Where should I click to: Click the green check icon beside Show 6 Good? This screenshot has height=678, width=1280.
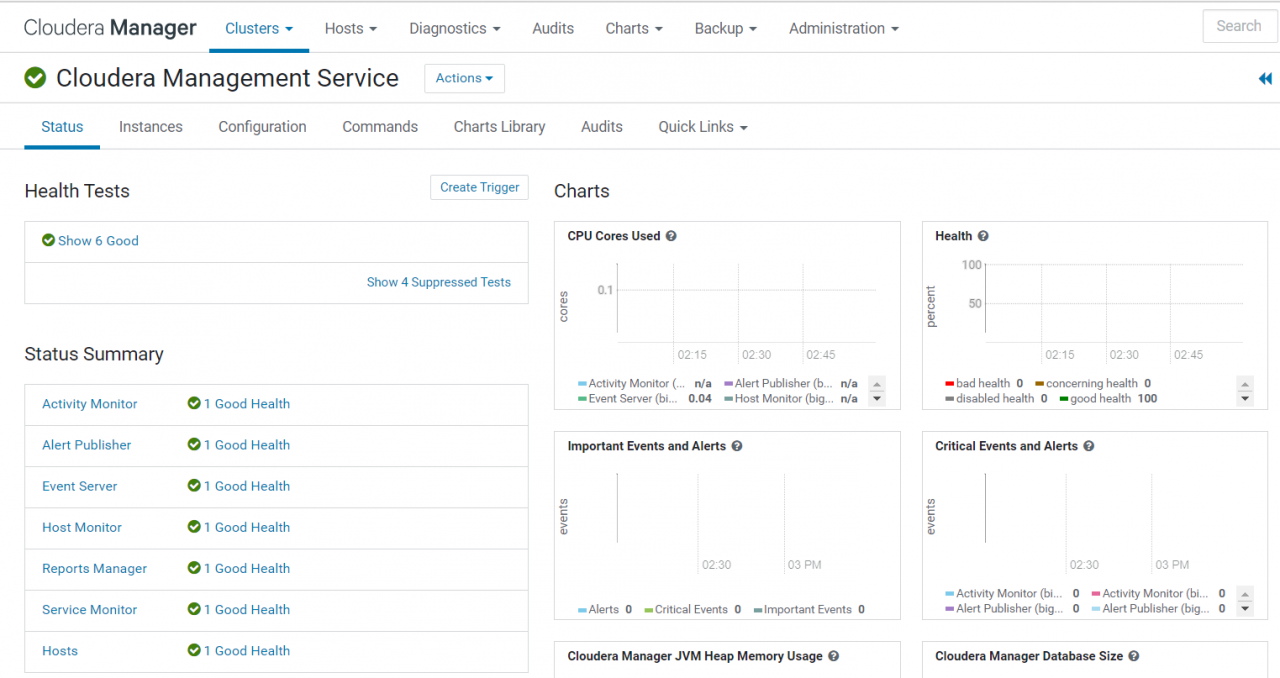48,240
